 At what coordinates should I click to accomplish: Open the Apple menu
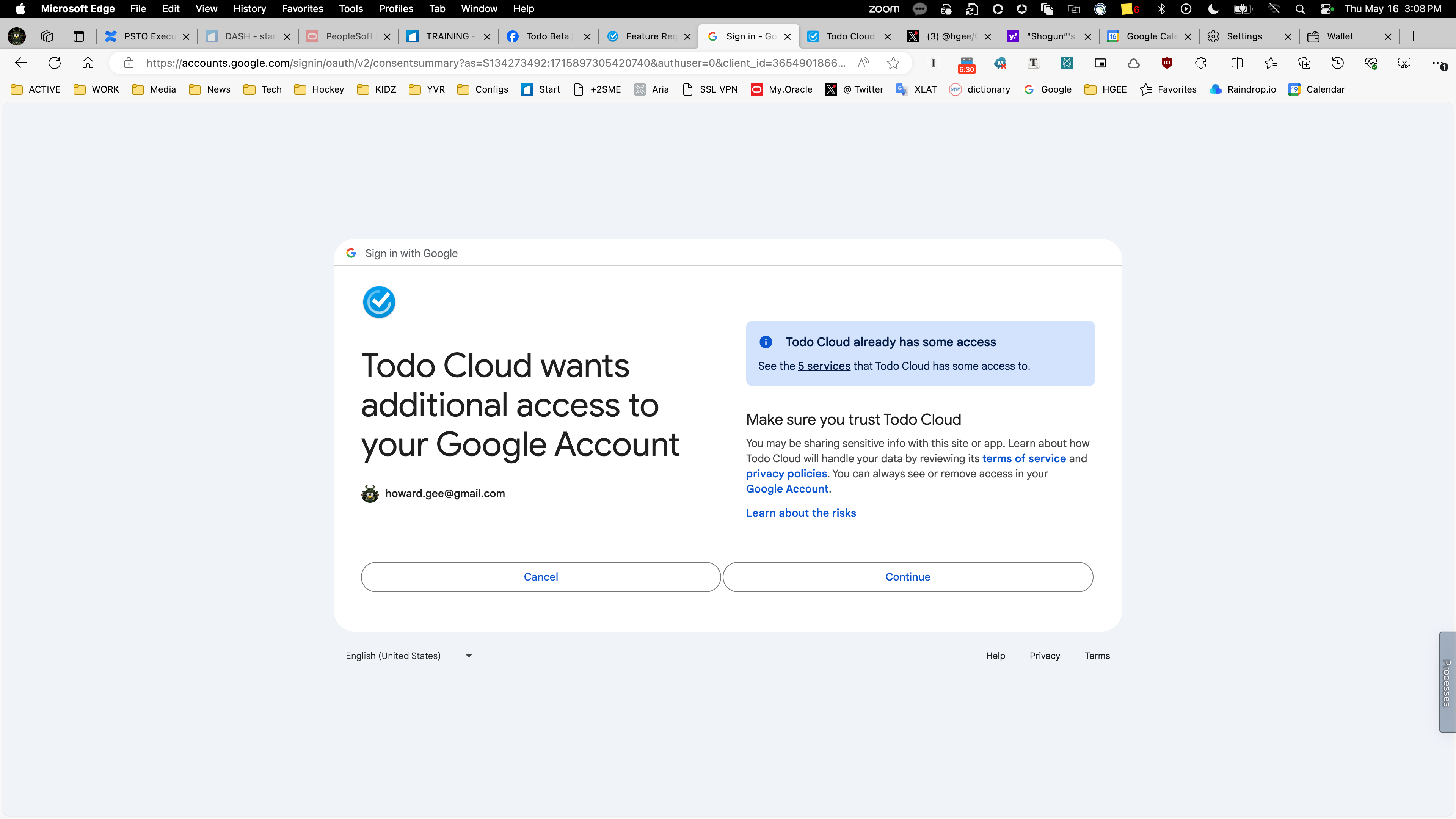click(20, 8)
